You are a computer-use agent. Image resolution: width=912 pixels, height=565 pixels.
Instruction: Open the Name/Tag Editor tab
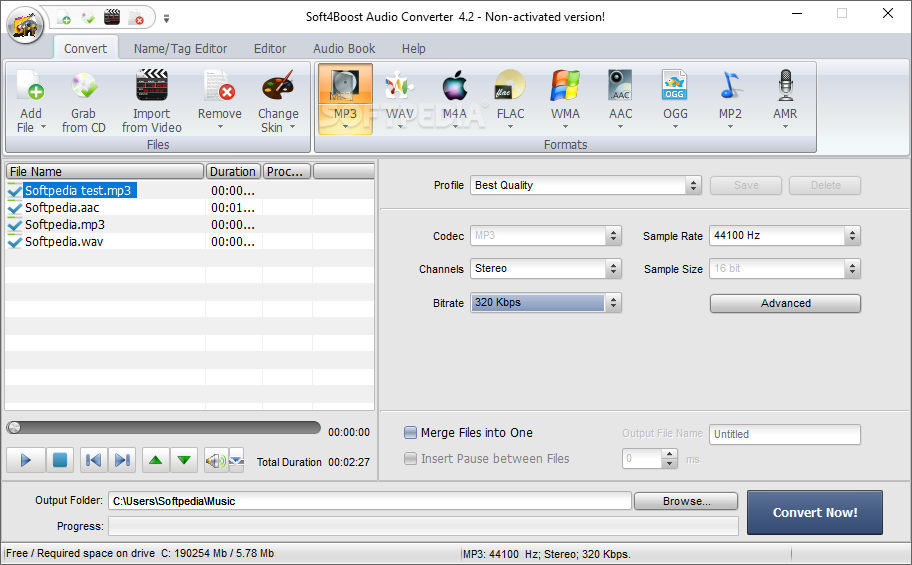click(x=180, y=48)
